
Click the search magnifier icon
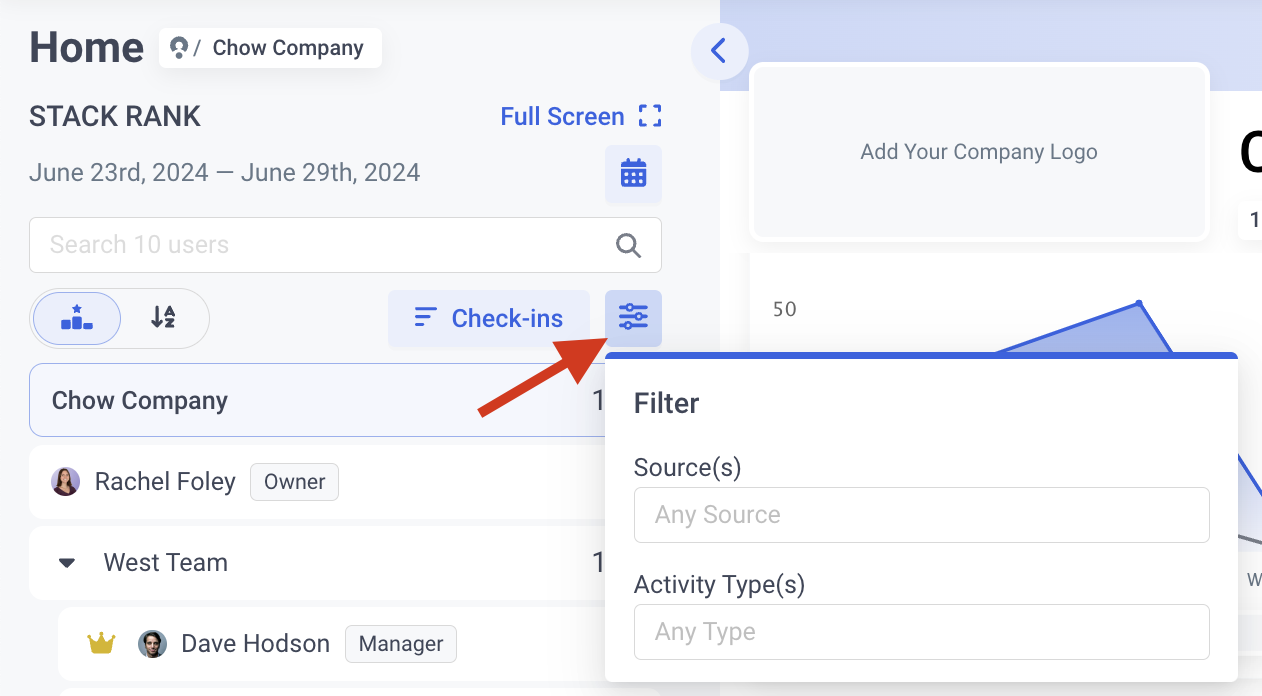pyautogui.click(x=628, y=245)
